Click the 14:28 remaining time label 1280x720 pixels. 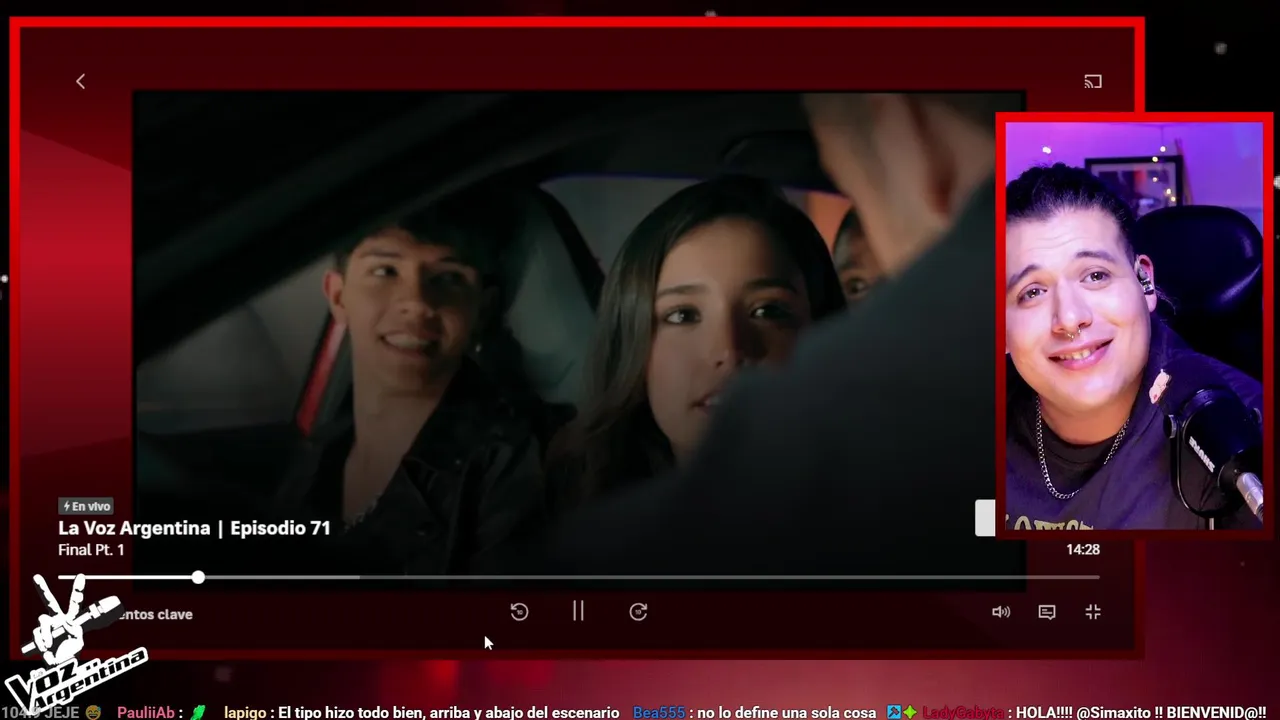tap(1082, 549)
